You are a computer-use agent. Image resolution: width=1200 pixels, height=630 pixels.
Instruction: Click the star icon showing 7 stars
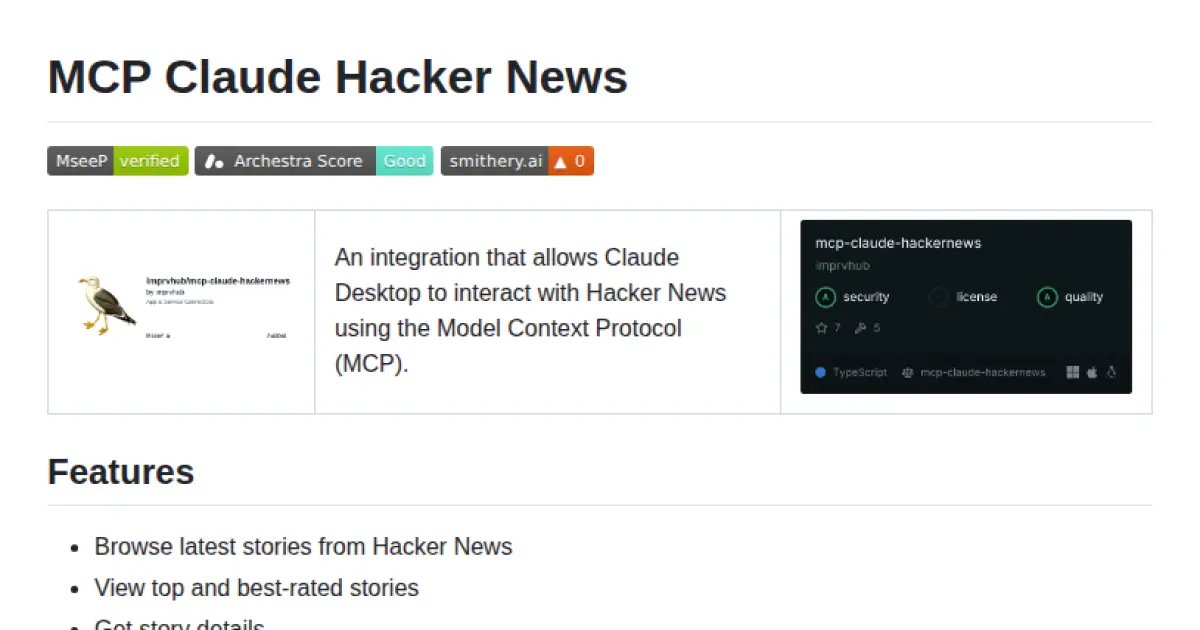tap(819, 327)
